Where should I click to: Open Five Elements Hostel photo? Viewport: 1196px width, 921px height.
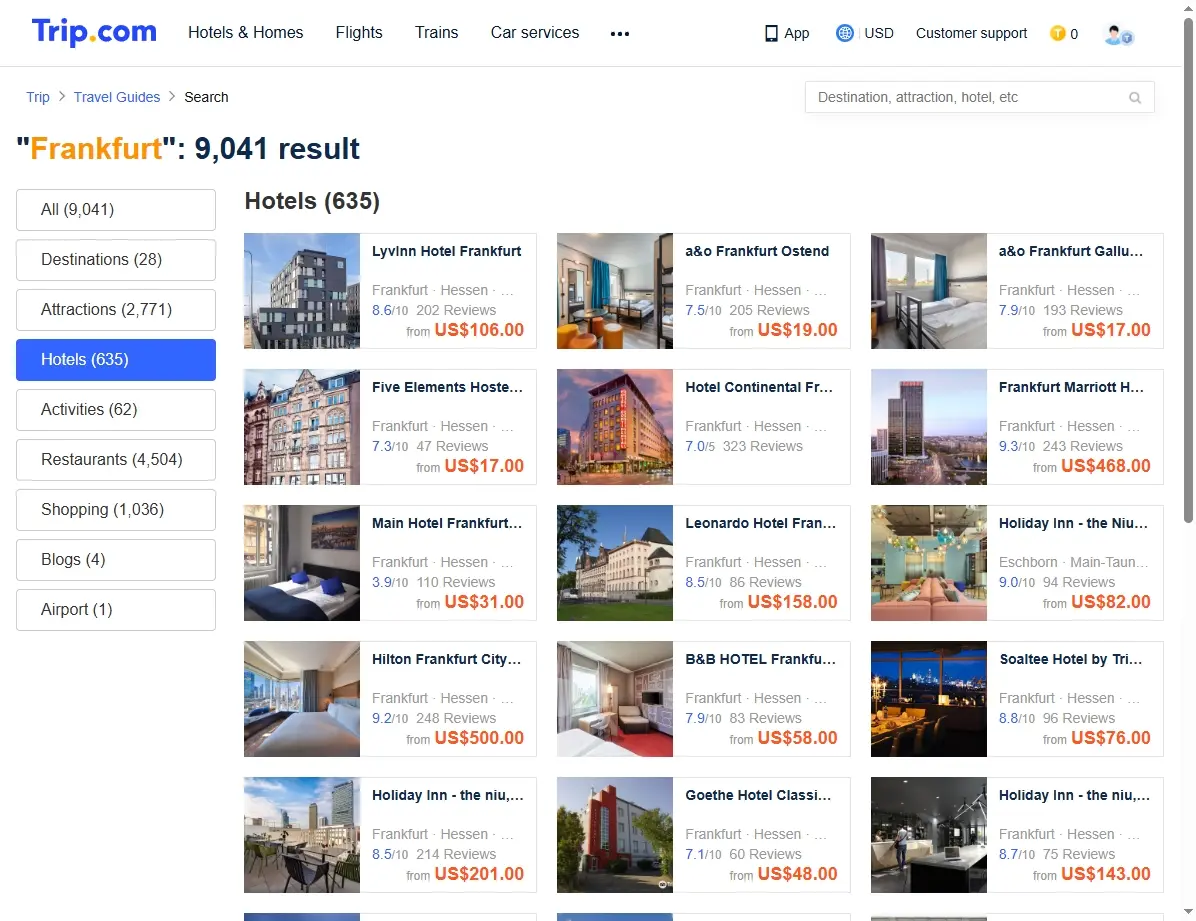pyautogui.click(x=302, y=427)
